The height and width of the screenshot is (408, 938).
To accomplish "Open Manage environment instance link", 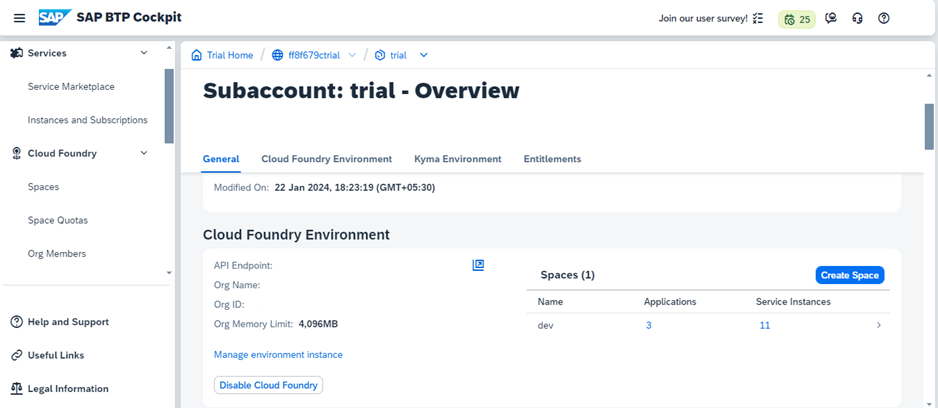I will [278, 355].
